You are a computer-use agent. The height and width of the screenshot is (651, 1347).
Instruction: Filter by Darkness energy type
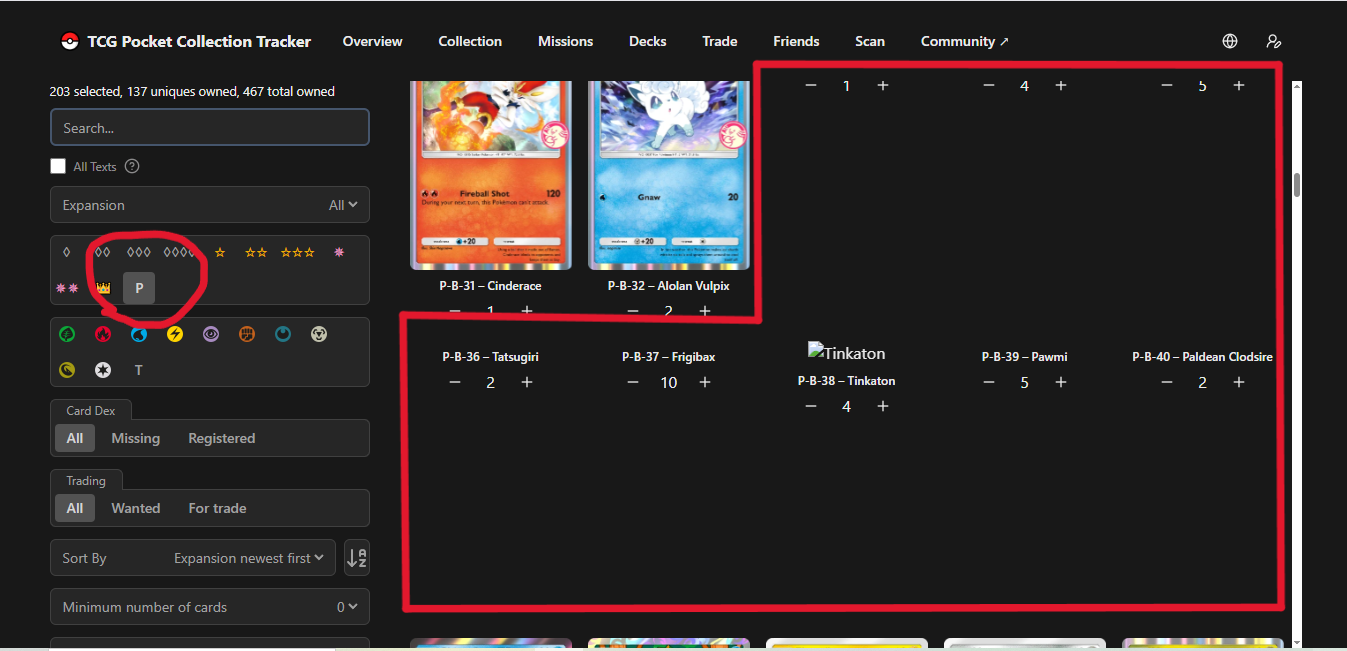(283, 334)
